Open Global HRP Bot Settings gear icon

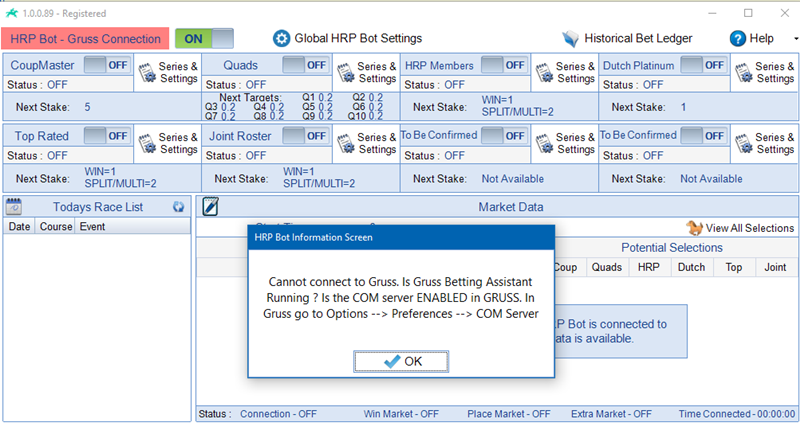point(281,38)
